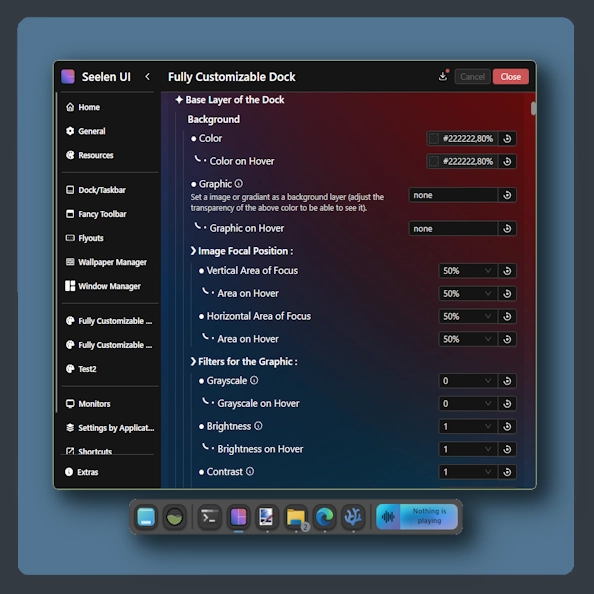Open Grayscale on Hover dropdown

pyautogui.click(x=468, y=403)
